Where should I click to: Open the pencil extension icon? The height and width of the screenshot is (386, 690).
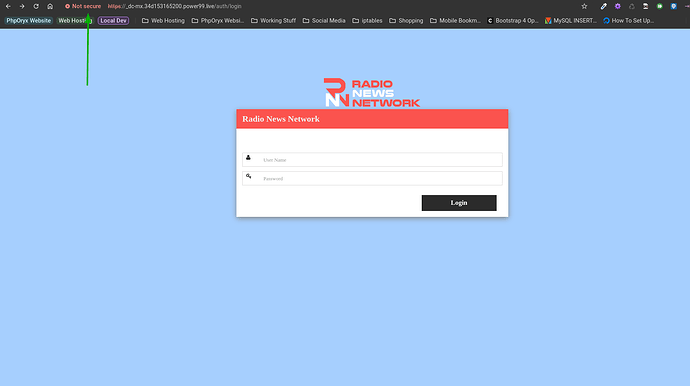[603, 6]
